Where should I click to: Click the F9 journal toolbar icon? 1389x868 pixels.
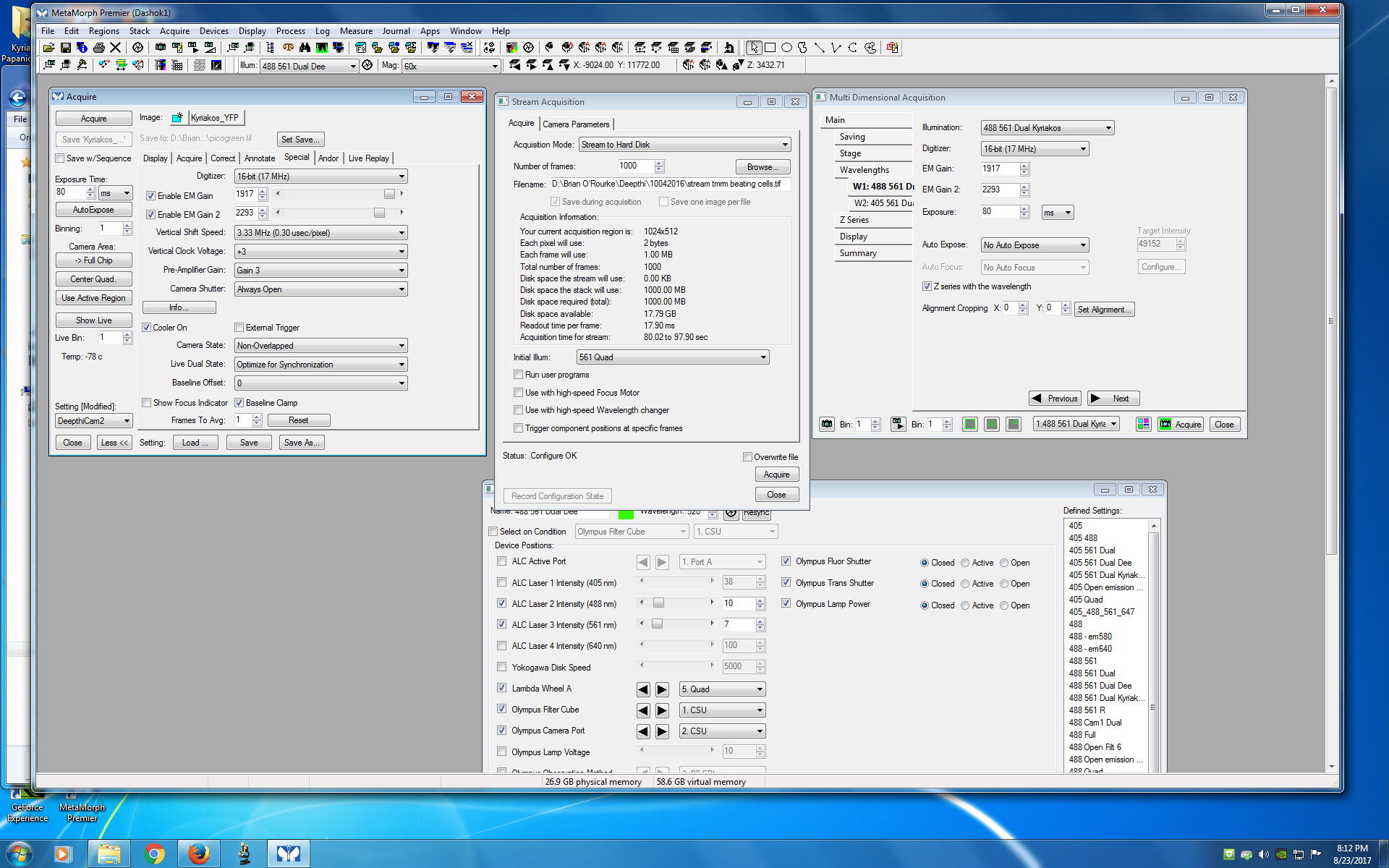[x=360, y=48]
